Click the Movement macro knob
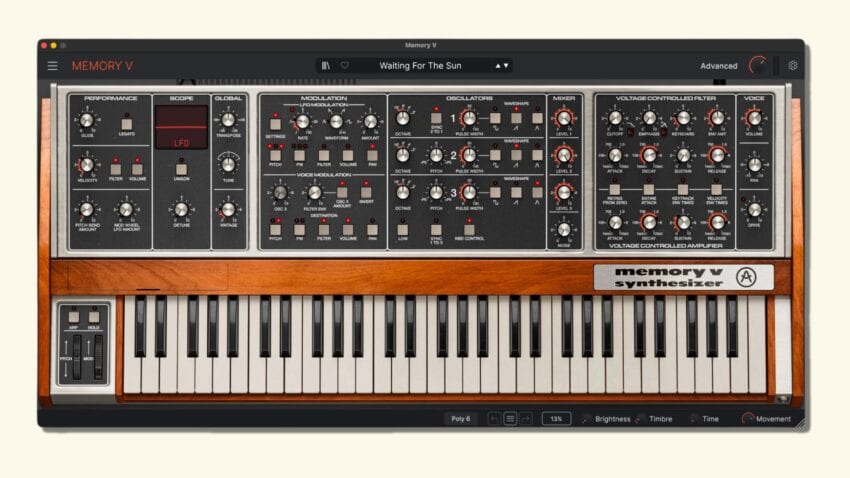 point(748,418)
